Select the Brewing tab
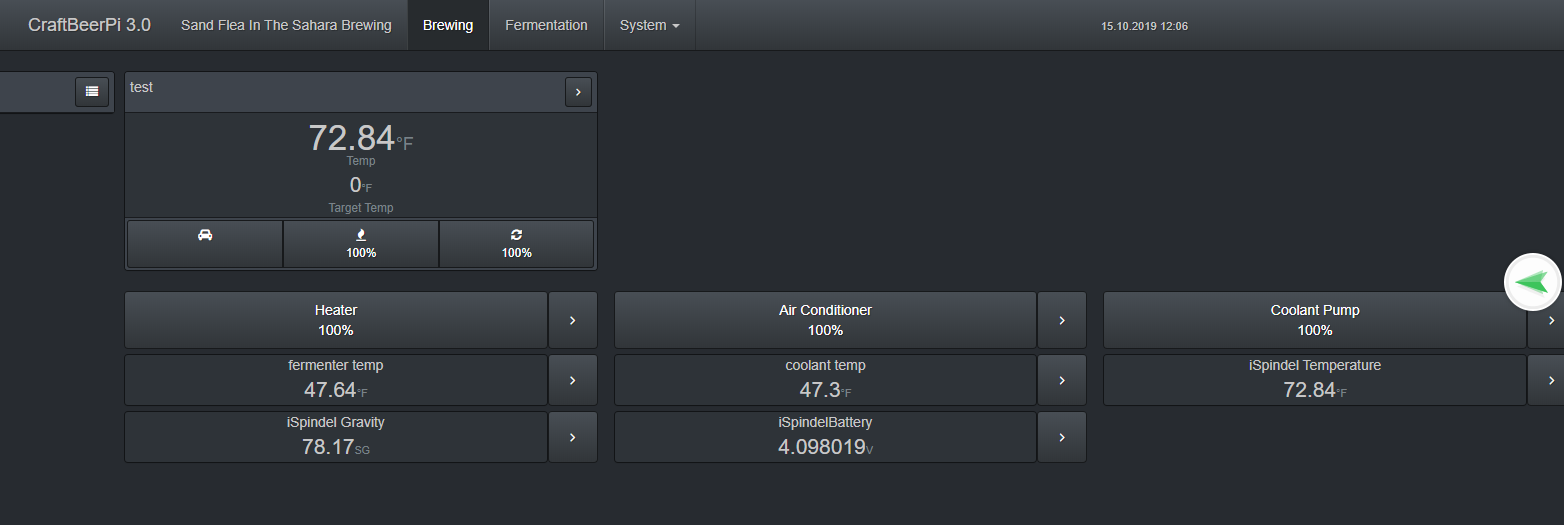 point(448,25)
